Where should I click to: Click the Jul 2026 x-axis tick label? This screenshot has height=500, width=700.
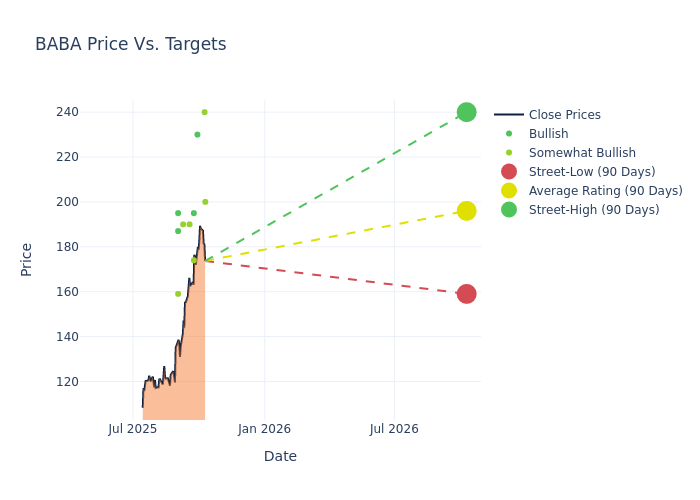(x=394, y=430)
